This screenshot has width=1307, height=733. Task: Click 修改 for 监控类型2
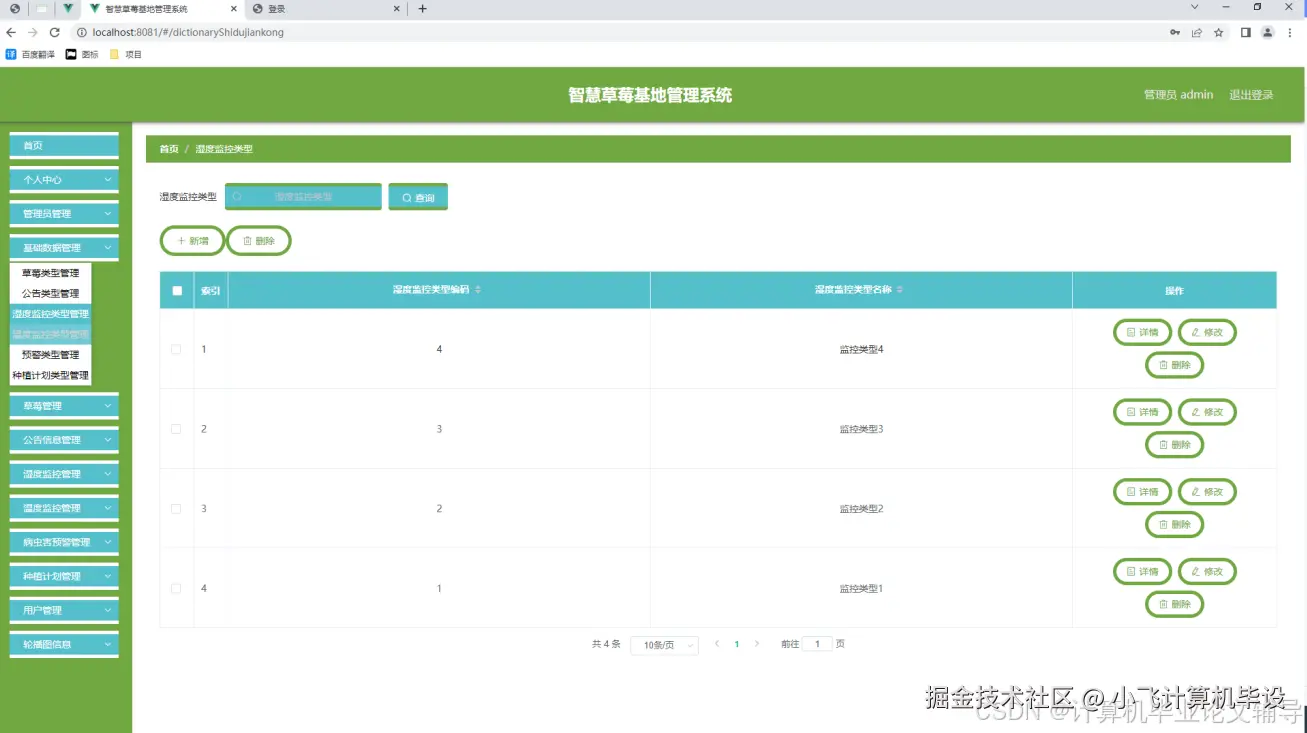coord(1207,492)
